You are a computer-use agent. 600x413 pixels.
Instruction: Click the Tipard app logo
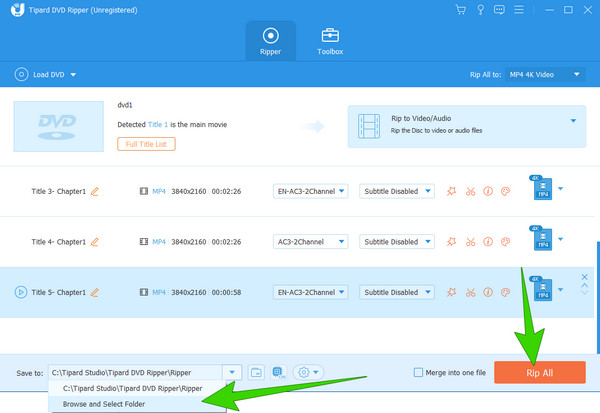(17, 10)
